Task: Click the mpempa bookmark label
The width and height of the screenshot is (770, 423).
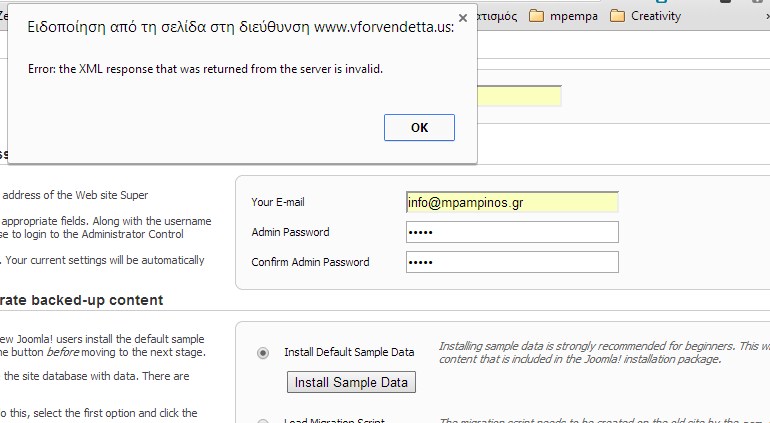Action: (572, 16)
